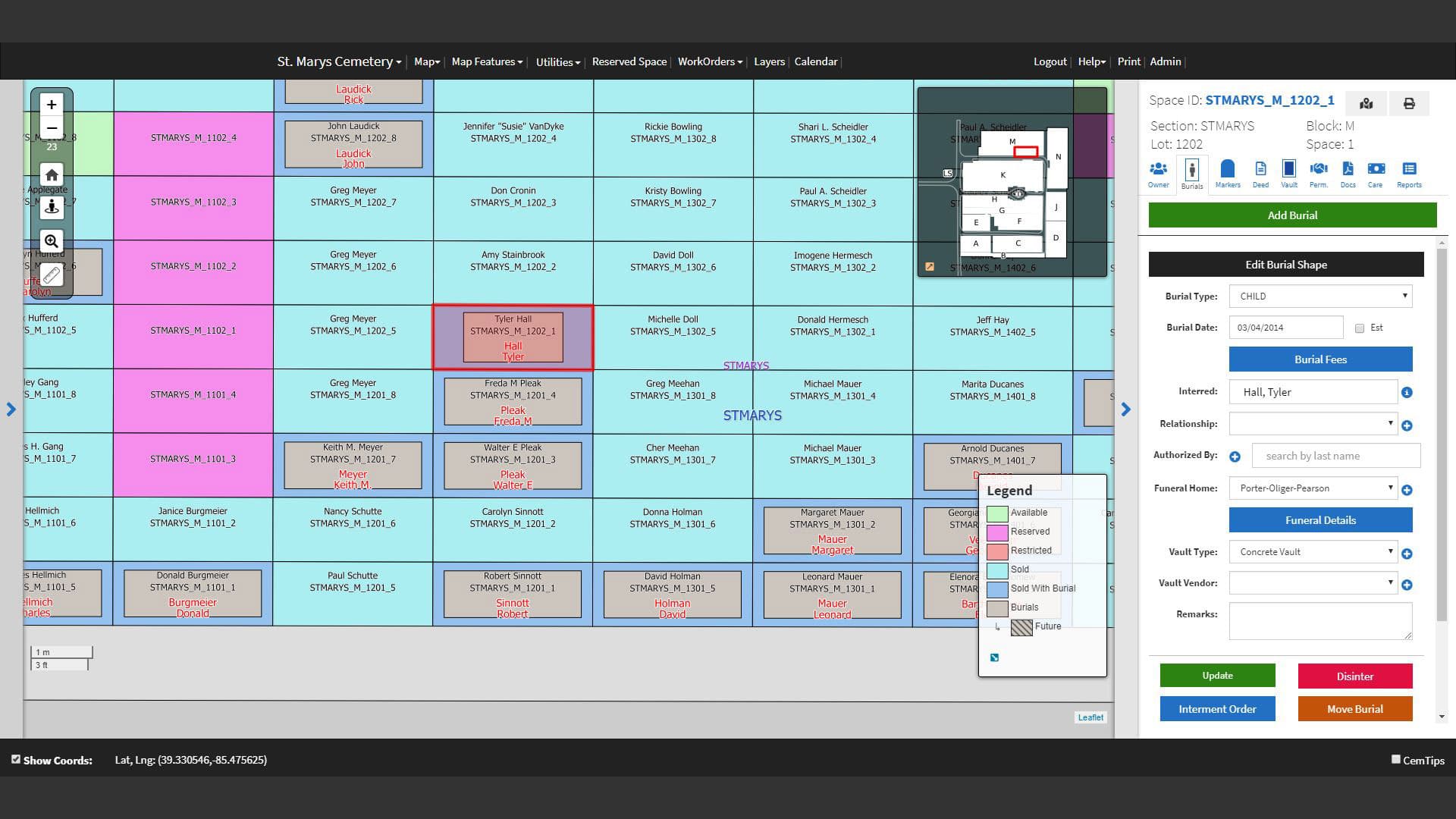Add a new Vault Vendor with plus icon
Image resolution: width=1456 pixels, height=819 pixels.
[x=1407, y=585]
